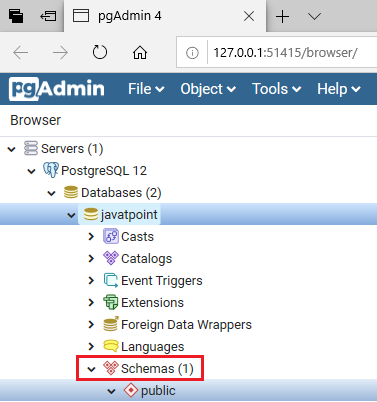The width and height of the screenshot is (377, 402).
Task: Click the Event Triggers icon
Action: [111, 280]
